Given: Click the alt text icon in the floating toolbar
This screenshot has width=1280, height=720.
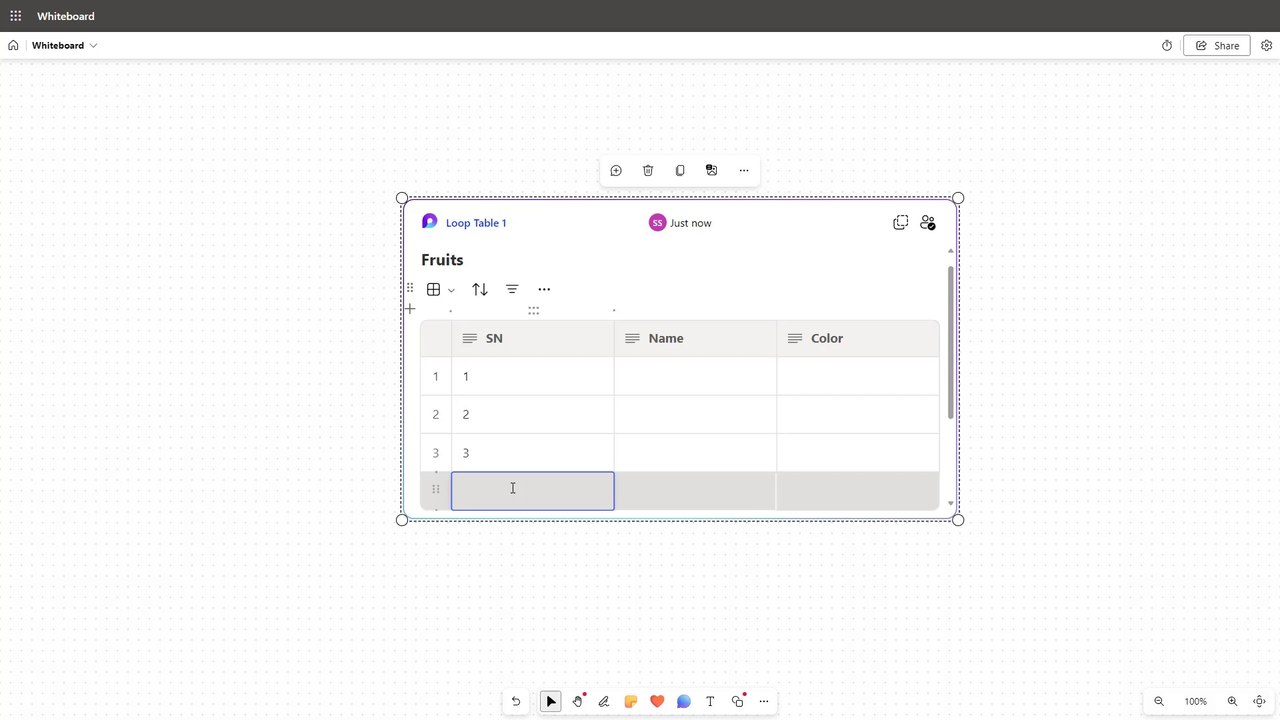Looking at the screenshot, I should (x=712, y=171).
